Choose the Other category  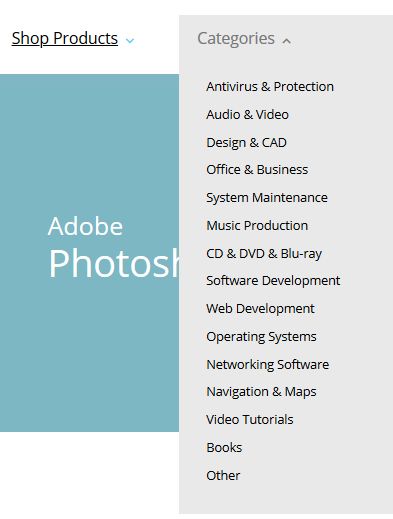pos(223,476)
